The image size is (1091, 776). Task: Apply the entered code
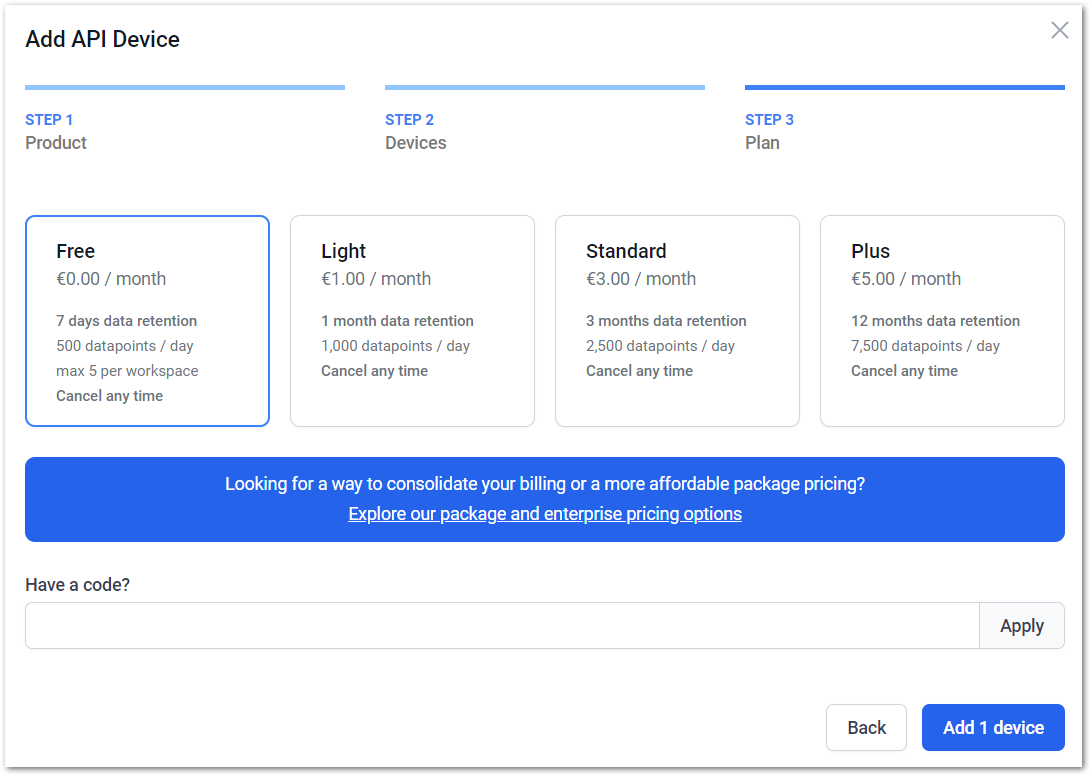1021,626
